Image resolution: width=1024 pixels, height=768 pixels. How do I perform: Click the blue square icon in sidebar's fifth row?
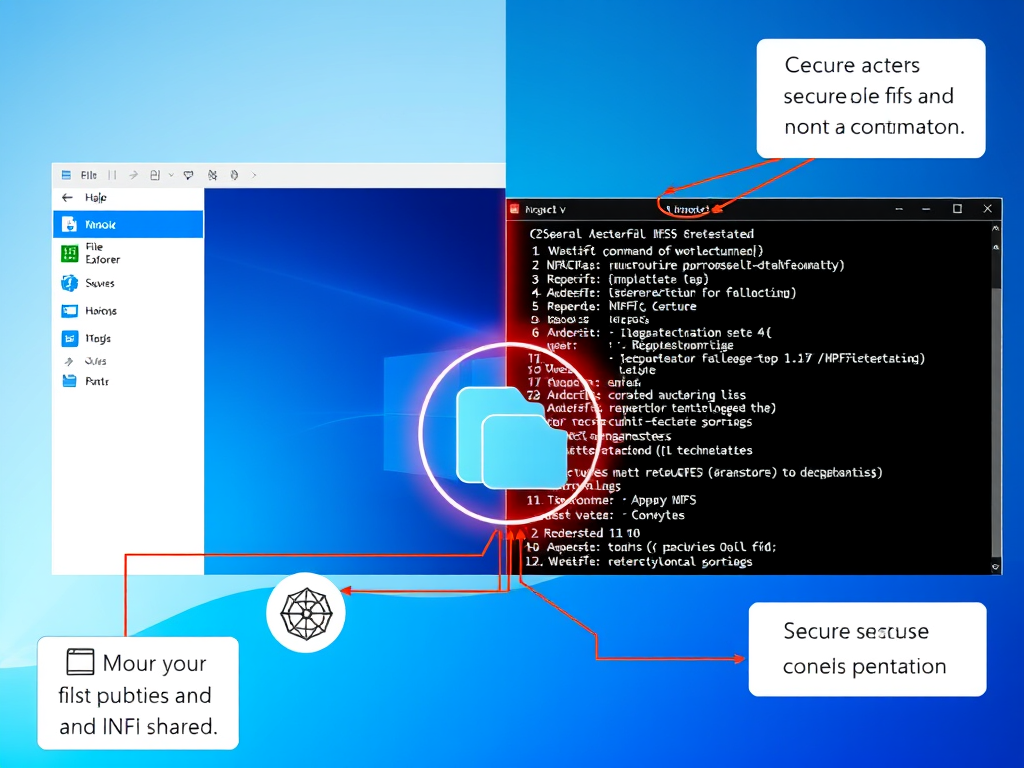69,338
